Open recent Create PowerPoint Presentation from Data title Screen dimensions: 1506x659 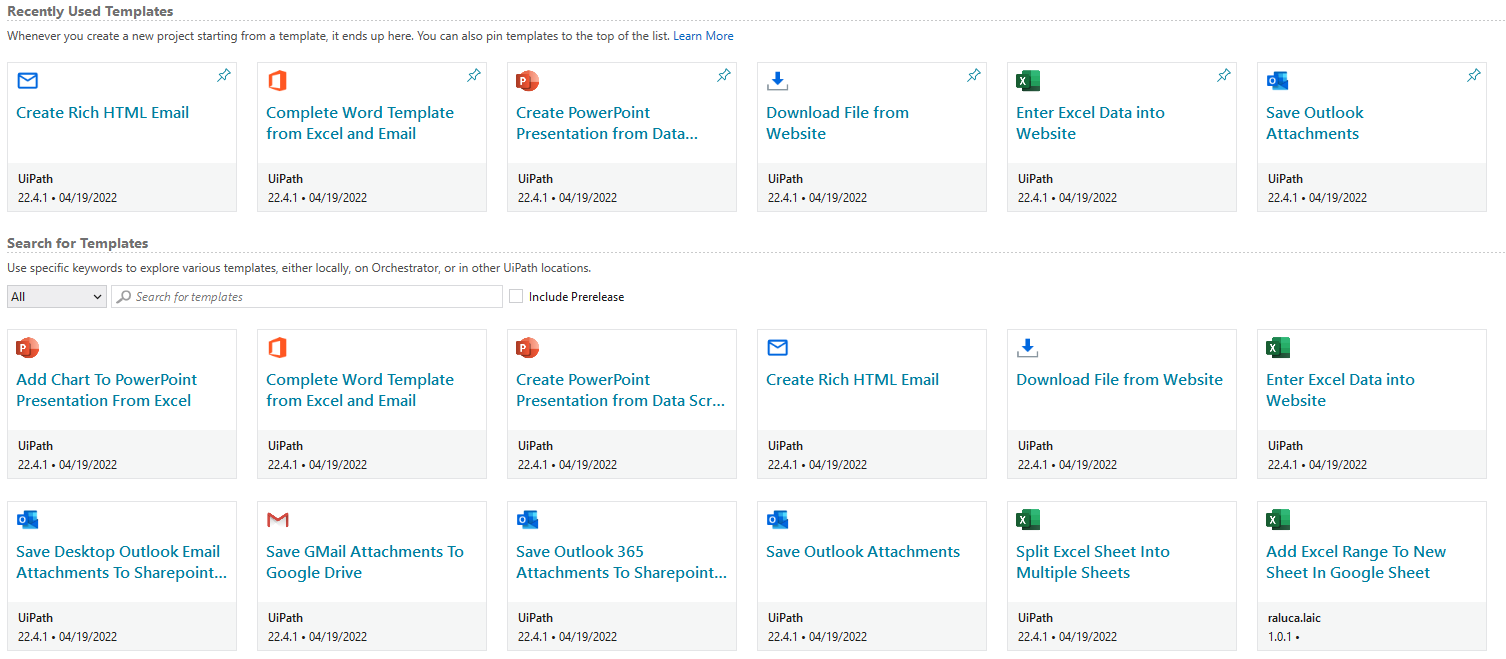607,123
